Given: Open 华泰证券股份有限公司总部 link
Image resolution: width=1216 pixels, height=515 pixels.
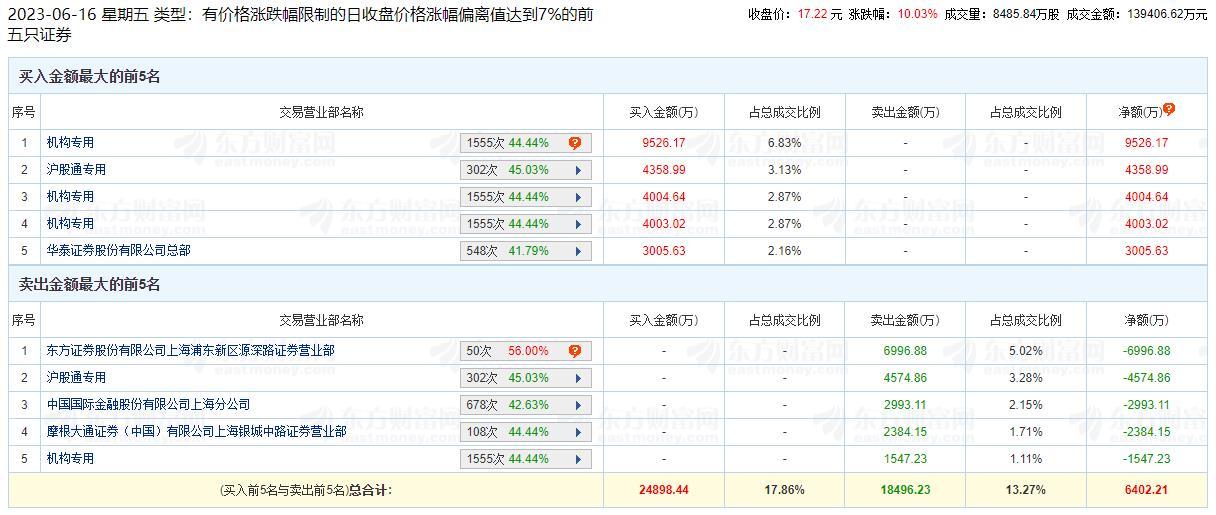Looking at the screenshot, I should pos(118,250).
